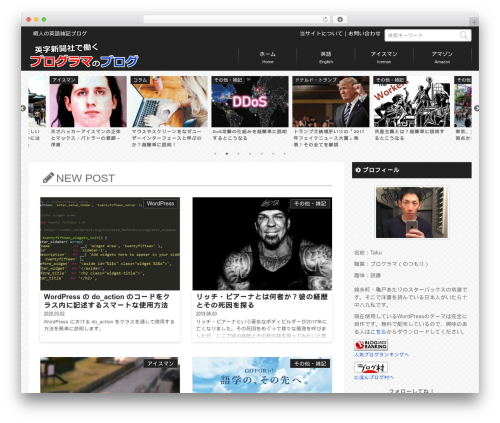Click the その他・雑記 tag on the DDoS card

(x=228, y=80)
